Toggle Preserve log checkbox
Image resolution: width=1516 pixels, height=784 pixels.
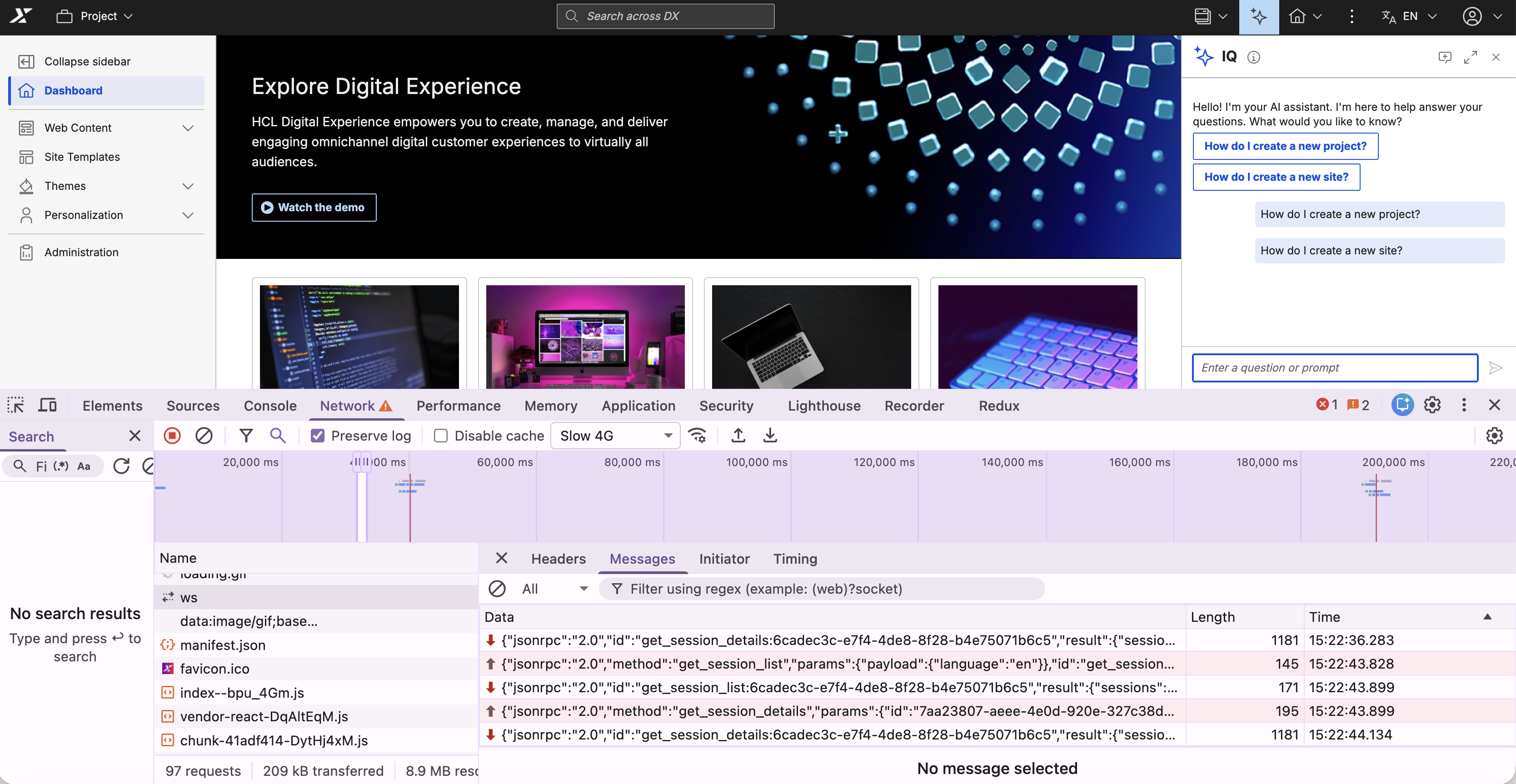point(318,435)
